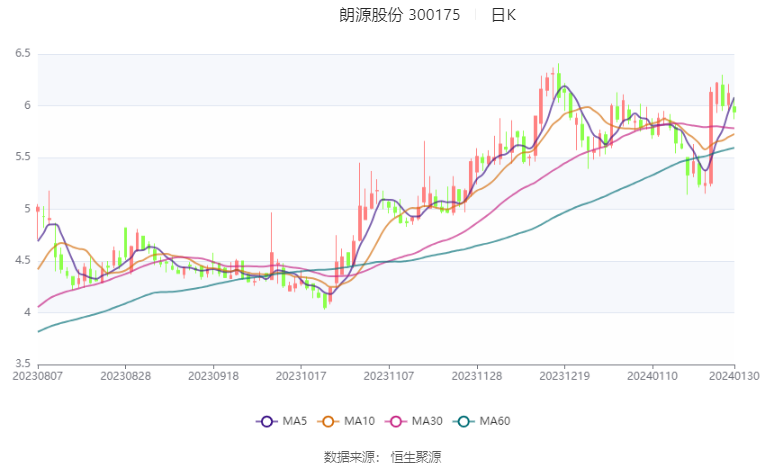Hide the MA60 series via label
The height and width of the screenshot is (465, 765).
(495, 421)
